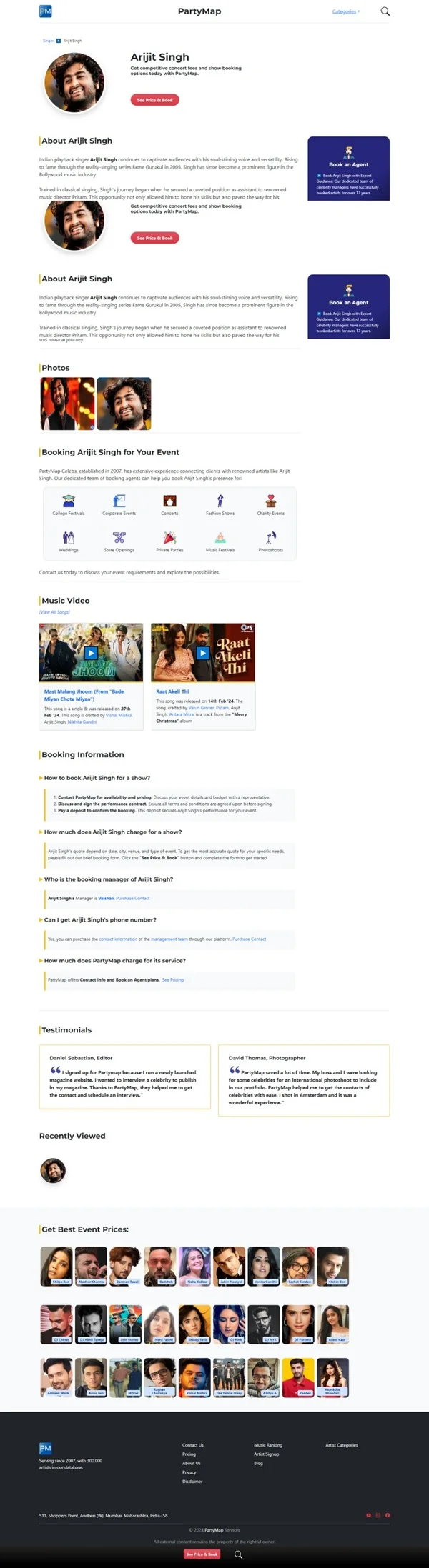Open the Music Ranking footer link
Image resolution: width=429 pixels, height=1568 pixels.
[268, 1444]
